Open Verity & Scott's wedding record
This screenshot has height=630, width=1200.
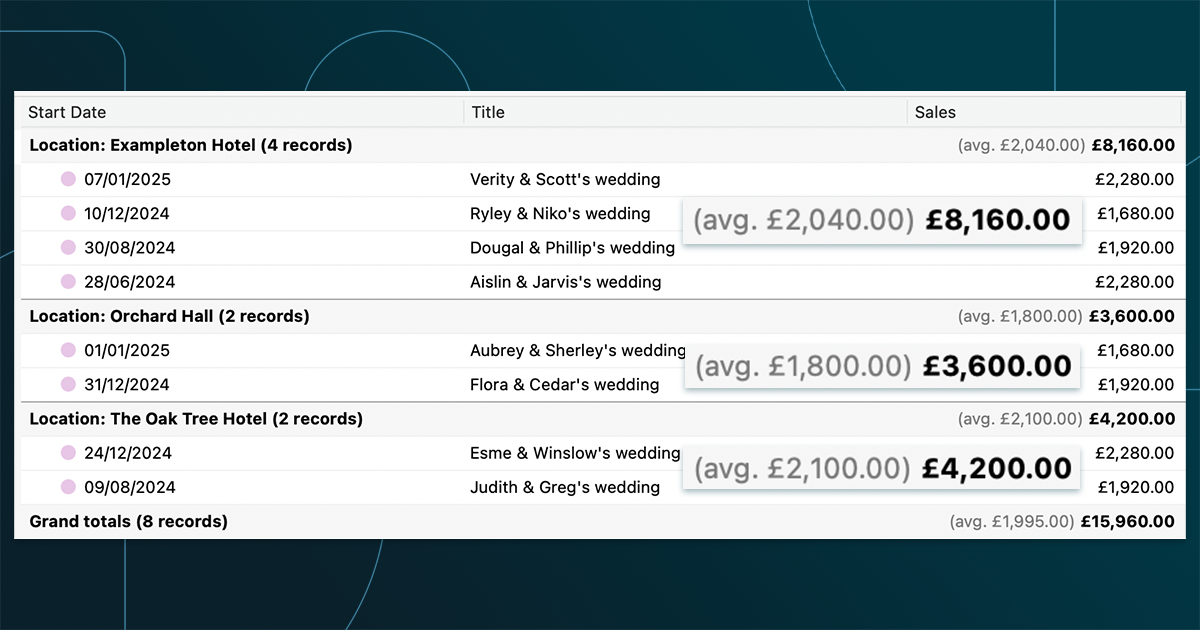tap(565, 180)
